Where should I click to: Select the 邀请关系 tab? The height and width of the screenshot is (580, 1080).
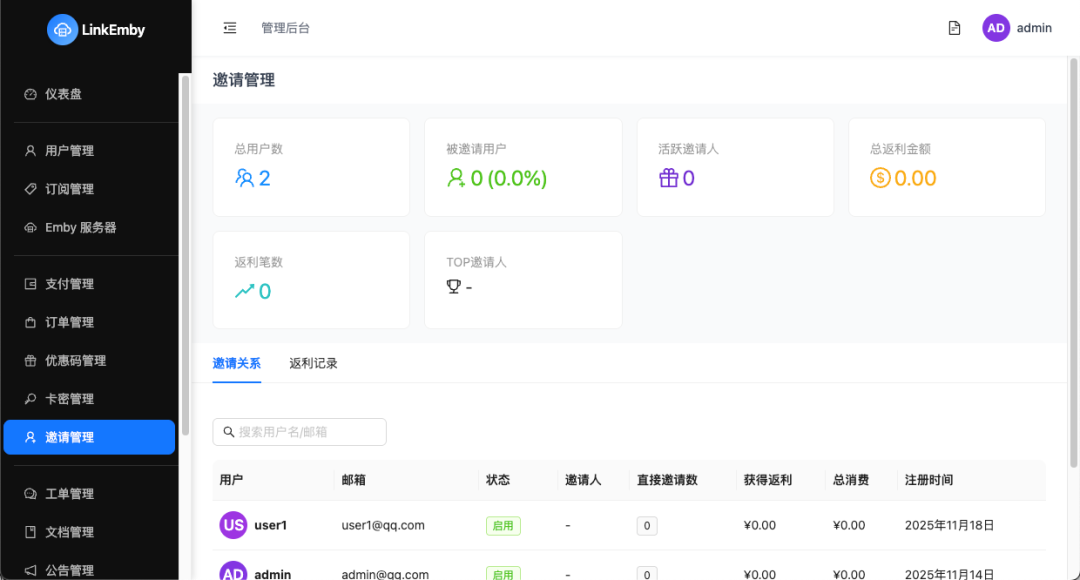tap(237, 364)
